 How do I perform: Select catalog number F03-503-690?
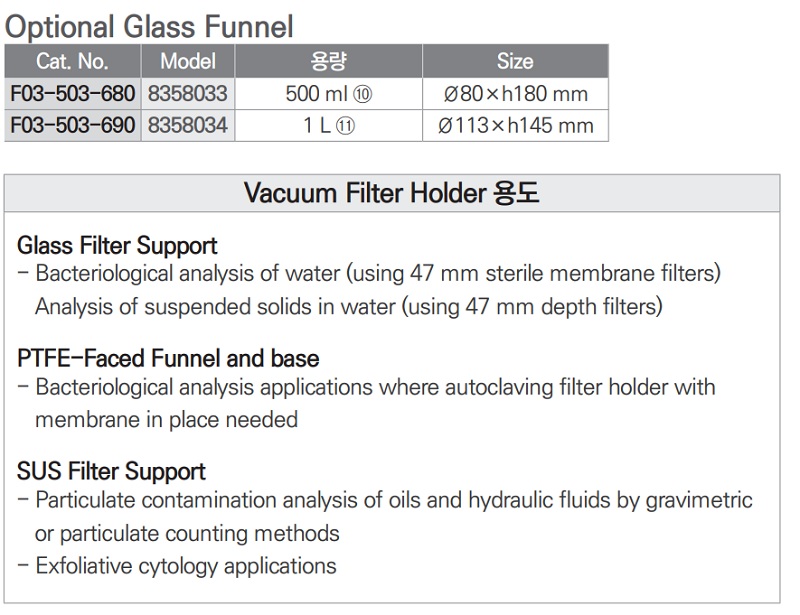[x=71, y=125]
